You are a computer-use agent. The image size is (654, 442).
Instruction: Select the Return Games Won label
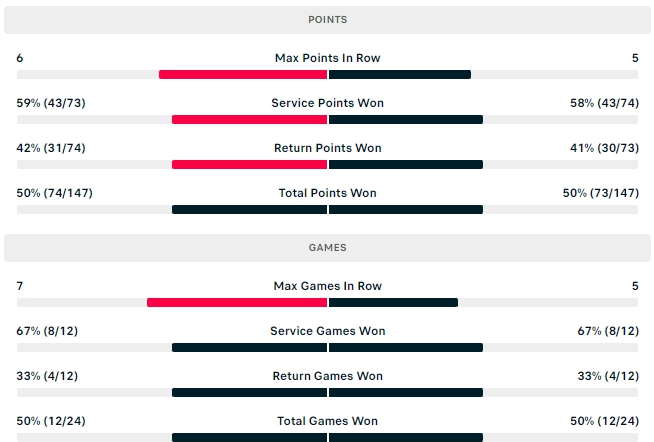327,376
